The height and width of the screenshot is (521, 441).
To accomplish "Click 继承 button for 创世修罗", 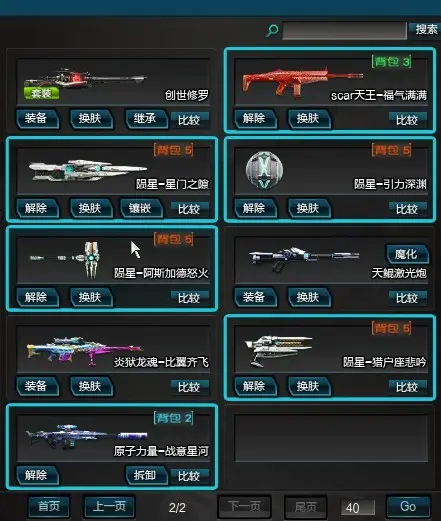I will [x=146, y=118].
